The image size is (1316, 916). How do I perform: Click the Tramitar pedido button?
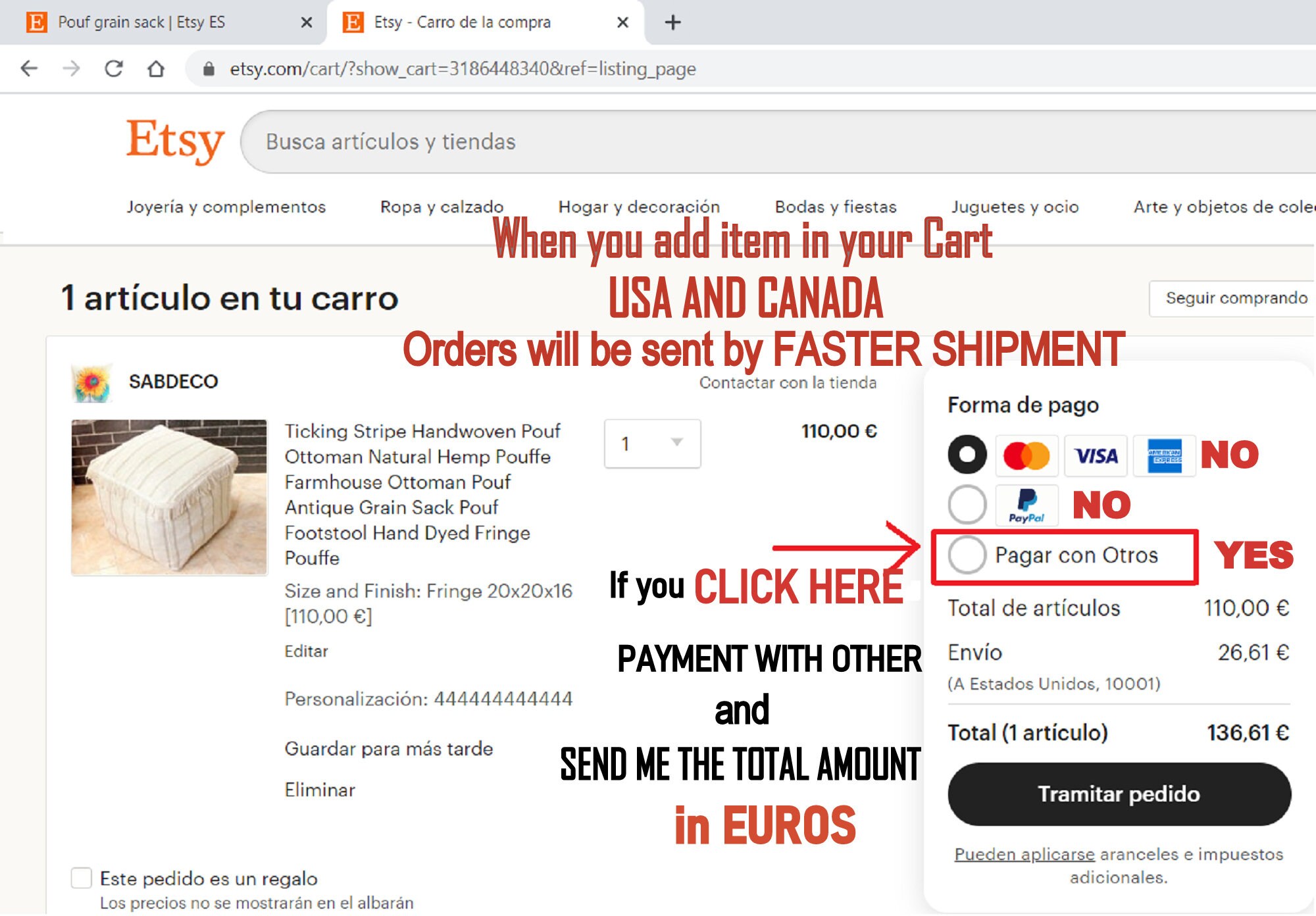1119,794
